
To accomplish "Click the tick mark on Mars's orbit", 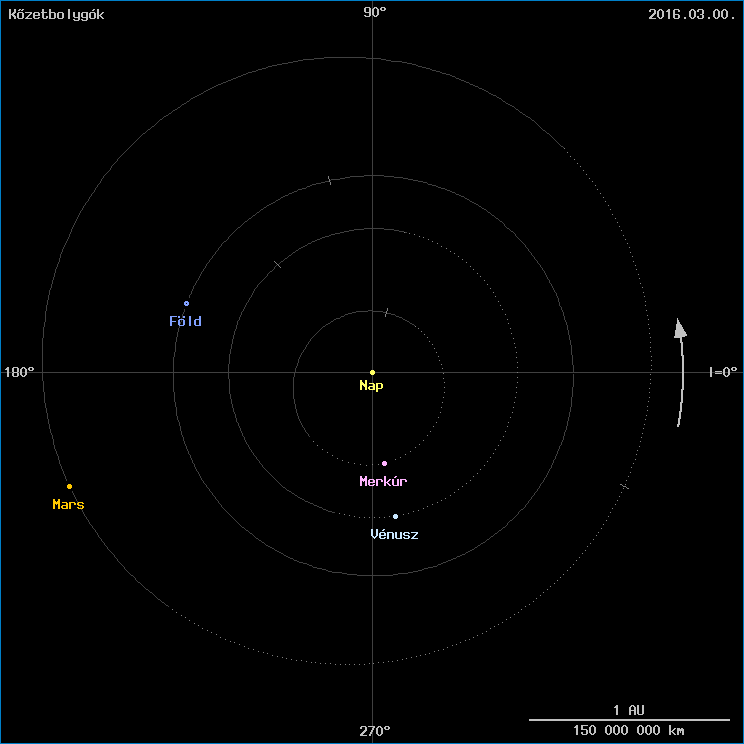I will tap(624, 486).
